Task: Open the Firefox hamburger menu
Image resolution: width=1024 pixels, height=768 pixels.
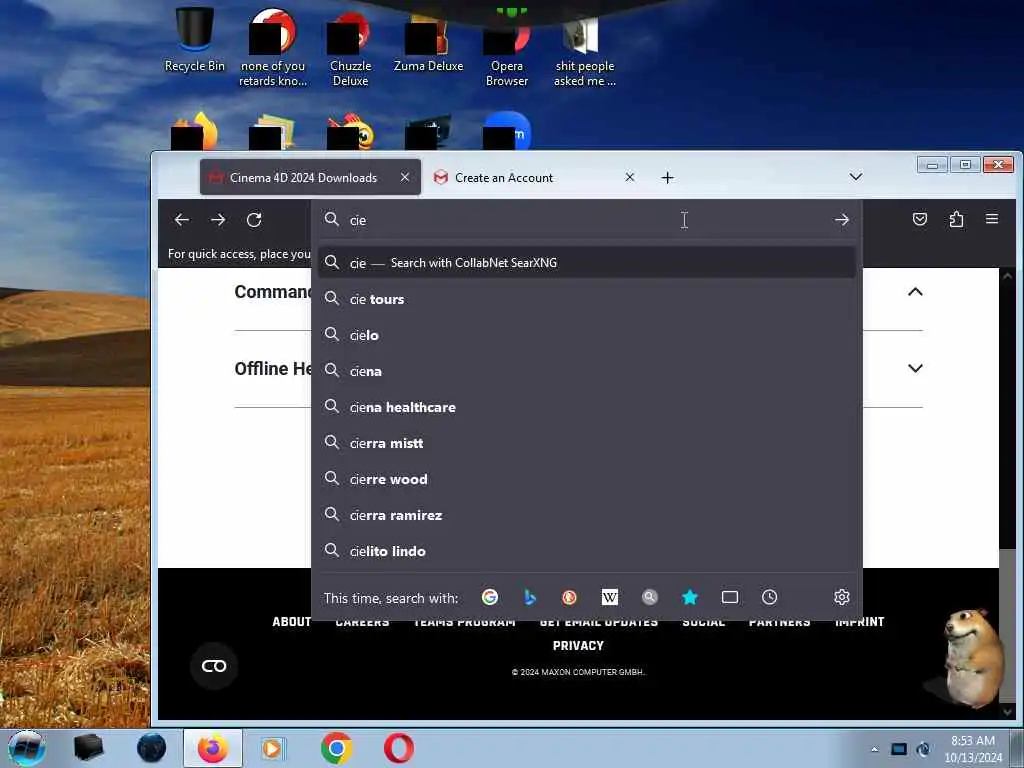Action: click(x=992, y=219)
